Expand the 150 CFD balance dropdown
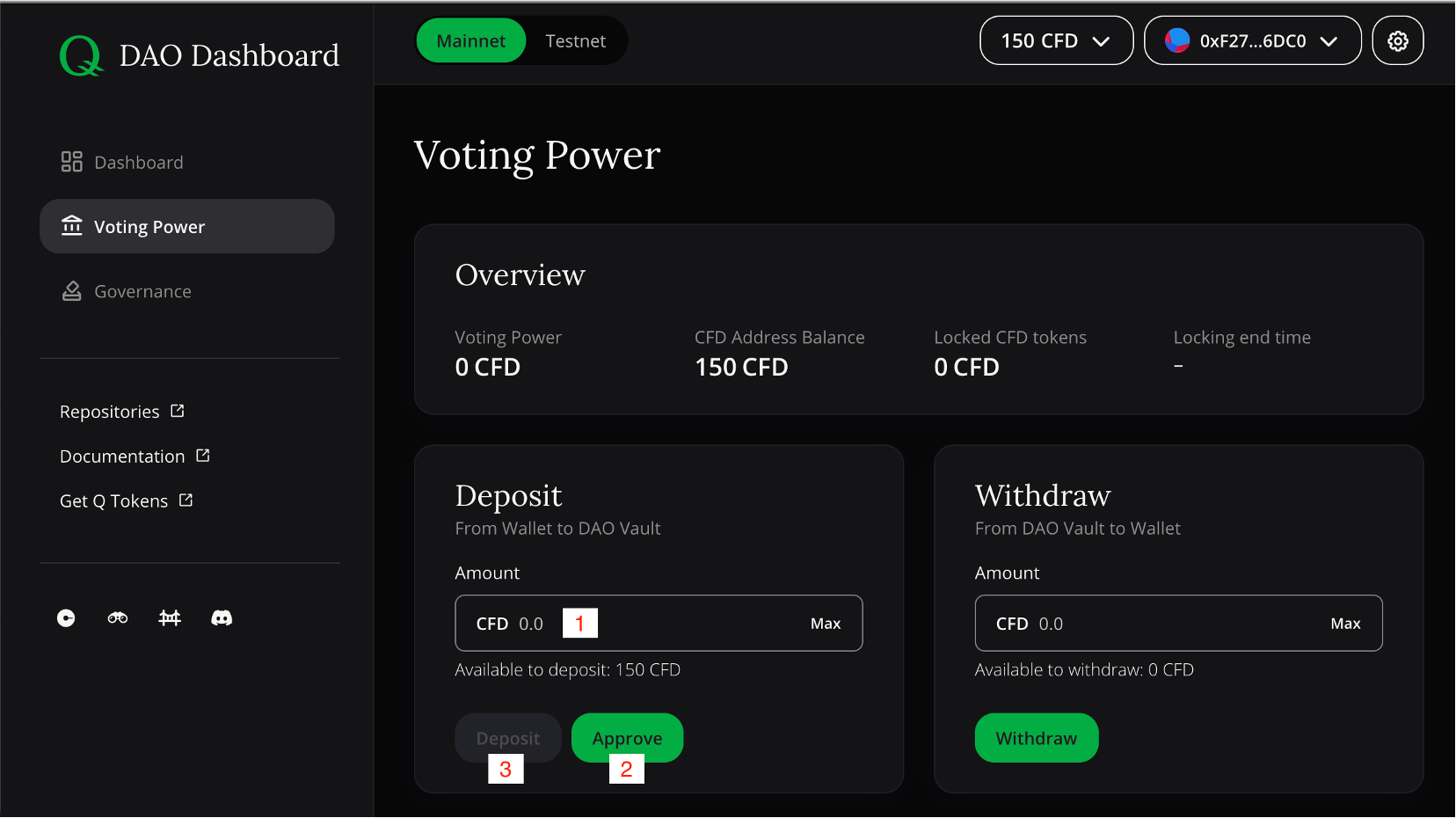 [1056, 41]
